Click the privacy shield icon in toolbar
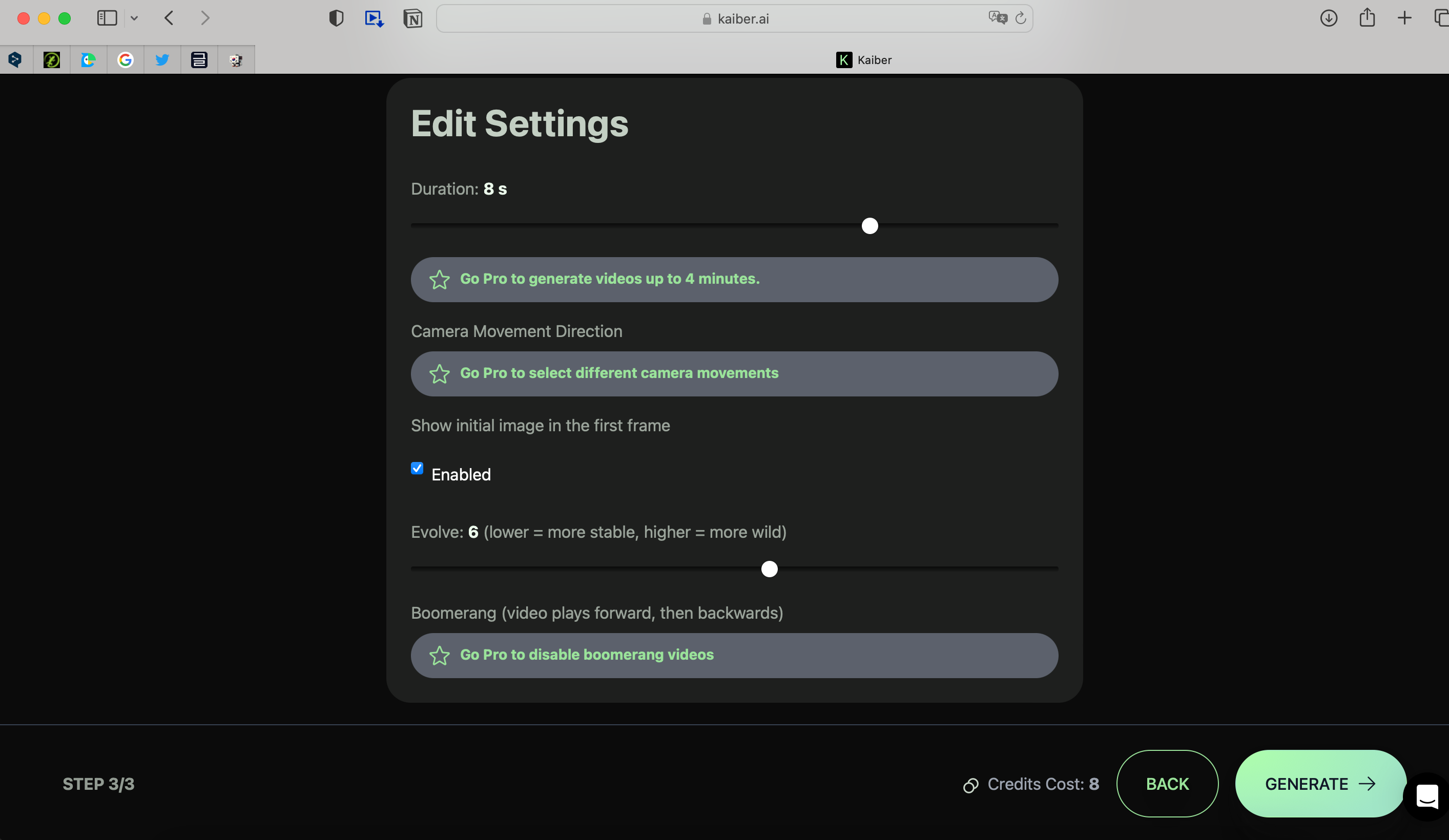This screenshot has height=840, width=1449. (336, 18)
